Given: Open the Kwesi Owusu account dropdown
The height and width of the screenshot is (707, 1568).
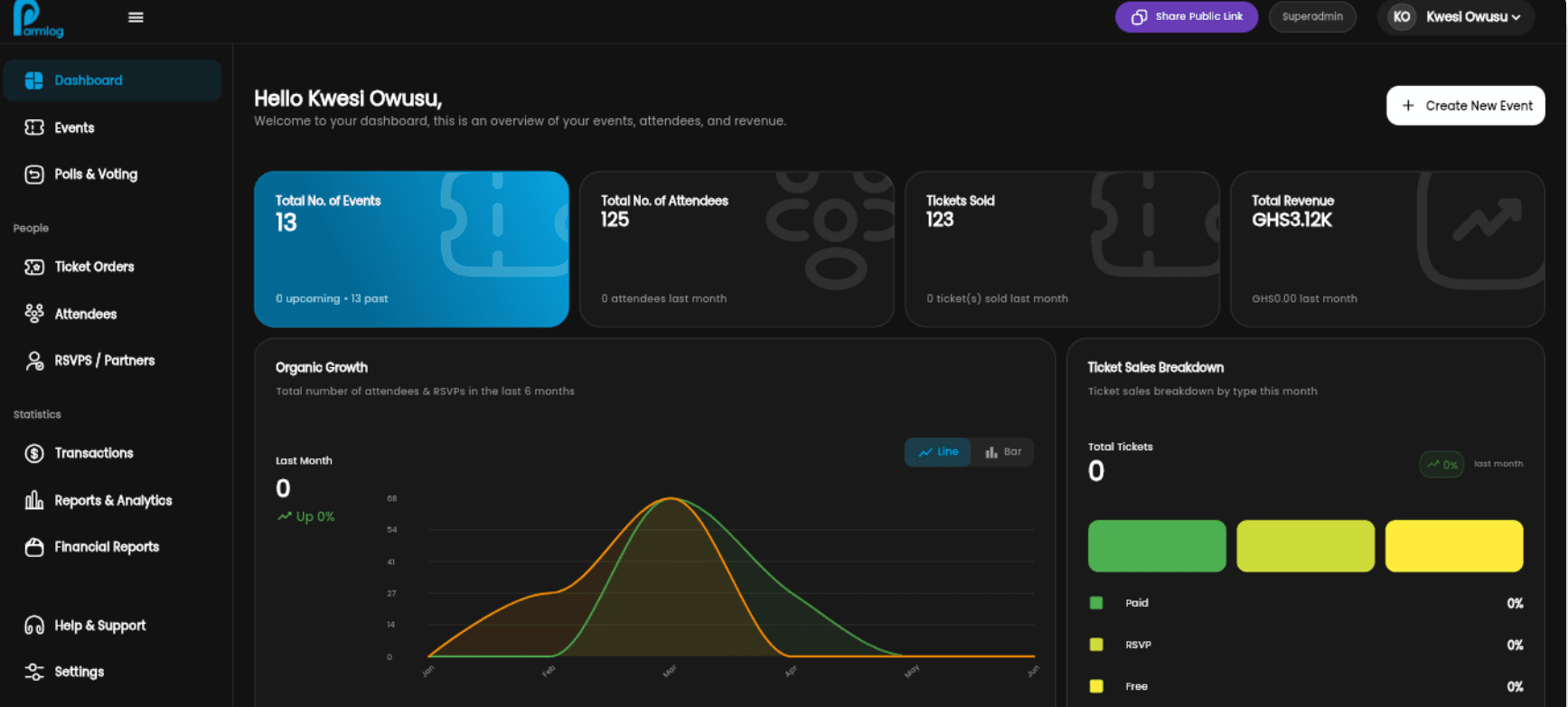Looking at the screenshot, I should click(1456, 17).
